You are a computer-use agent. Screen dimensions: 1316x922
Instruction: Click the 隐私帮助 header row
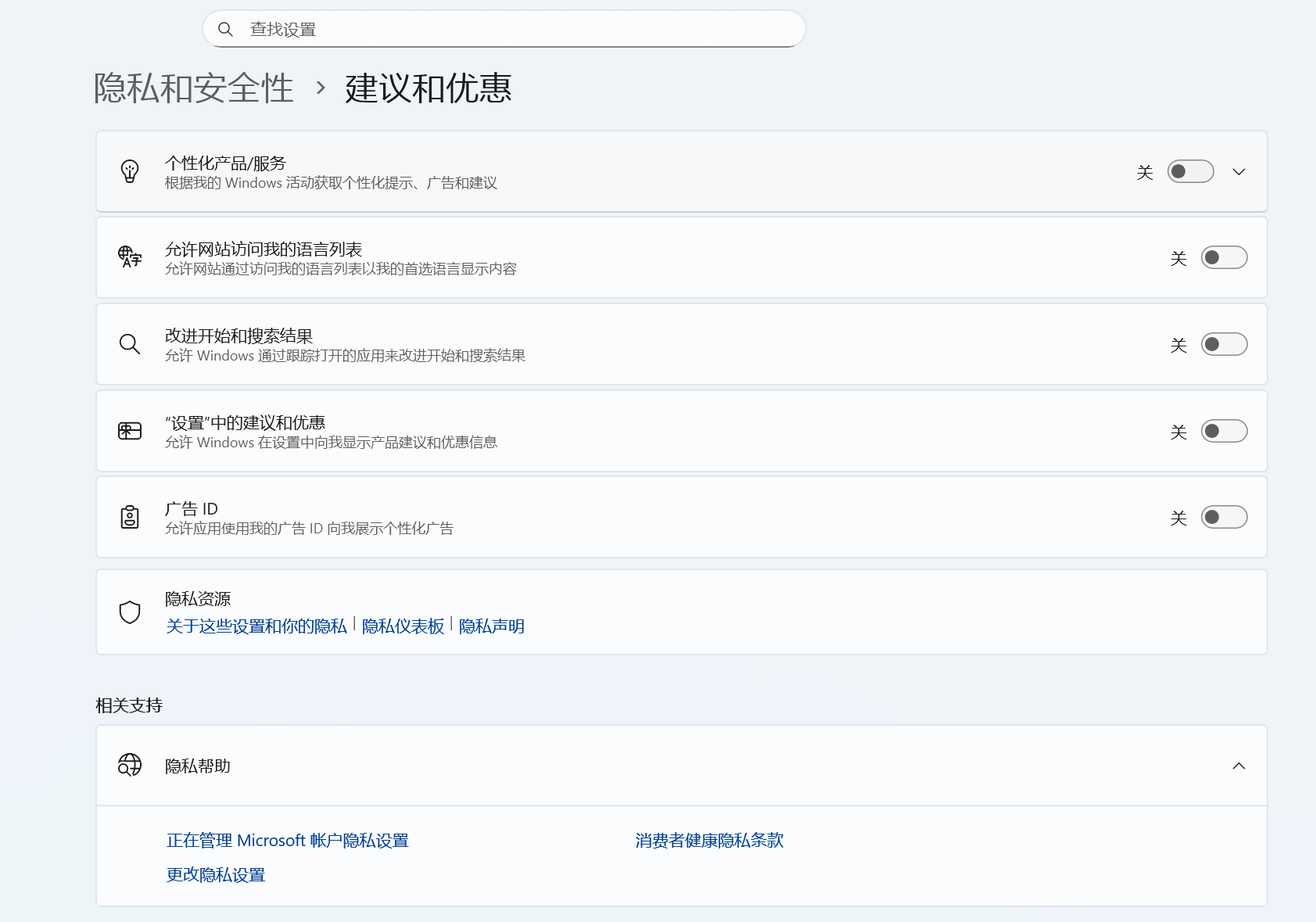pos(681,766)
